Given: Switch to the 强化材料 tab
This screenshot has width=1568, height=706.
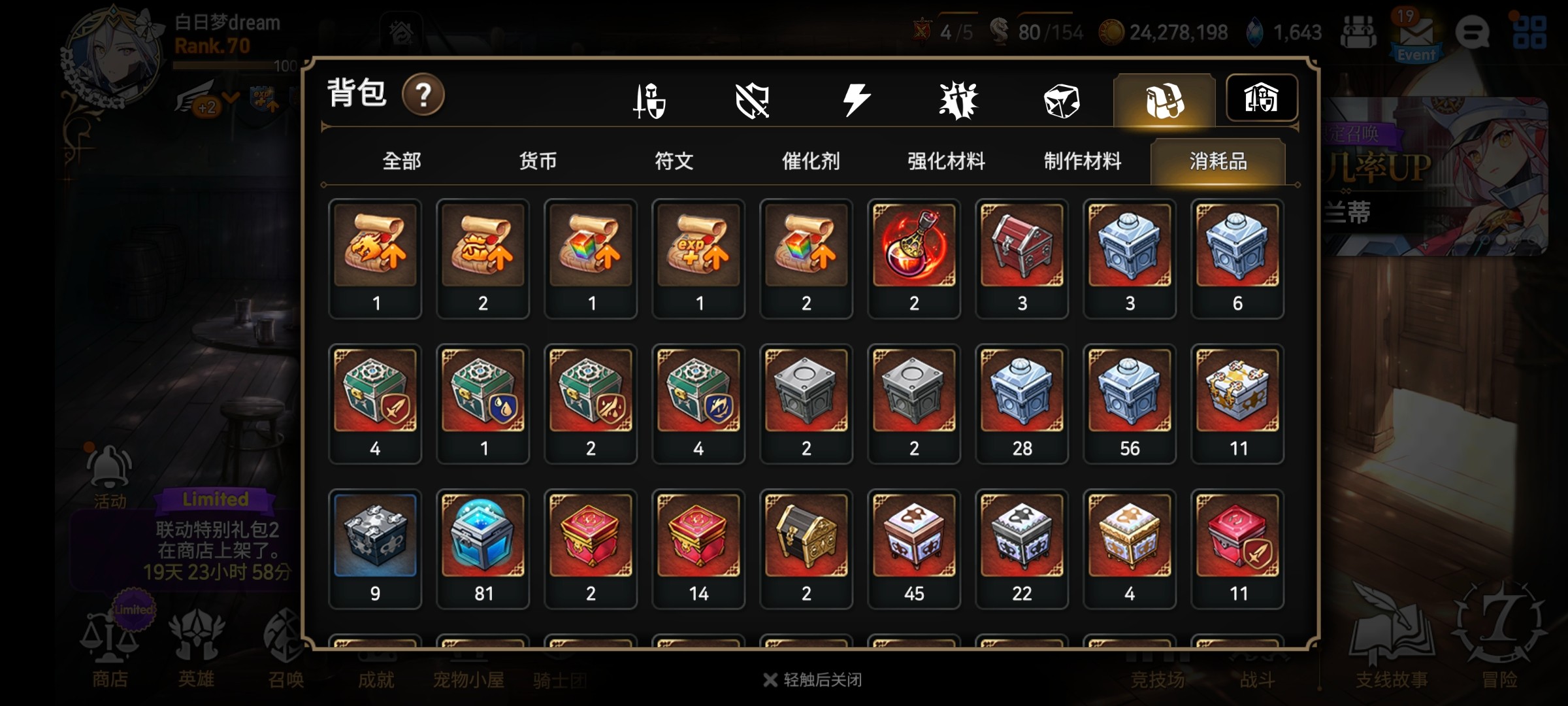Looking at the screenshot, I should (x=947, y=161).
